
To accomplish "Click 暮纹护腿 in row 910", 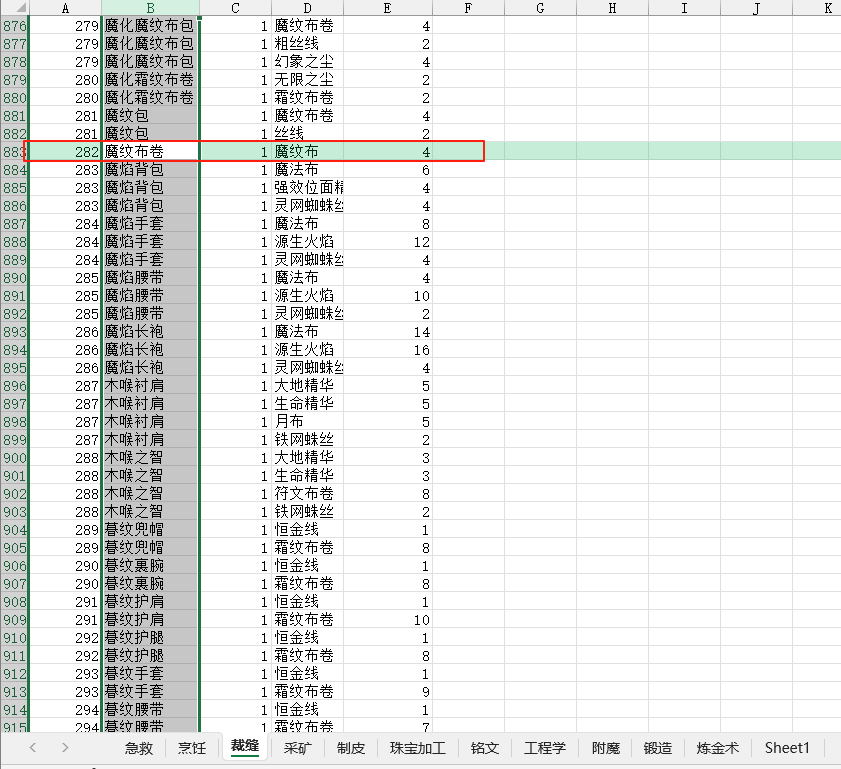I will coord(150,638).
